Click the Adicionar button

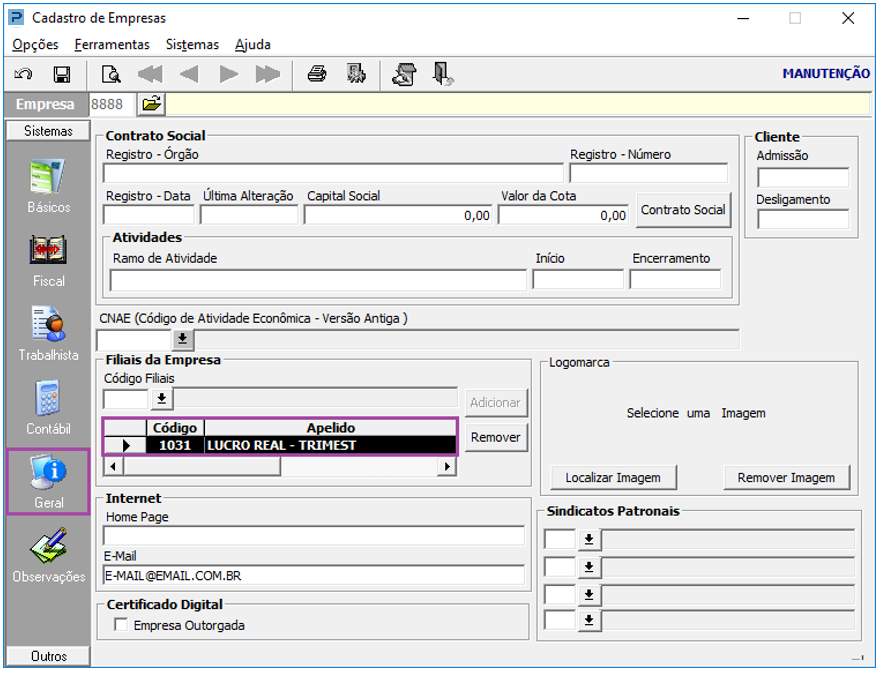[496, 403]
